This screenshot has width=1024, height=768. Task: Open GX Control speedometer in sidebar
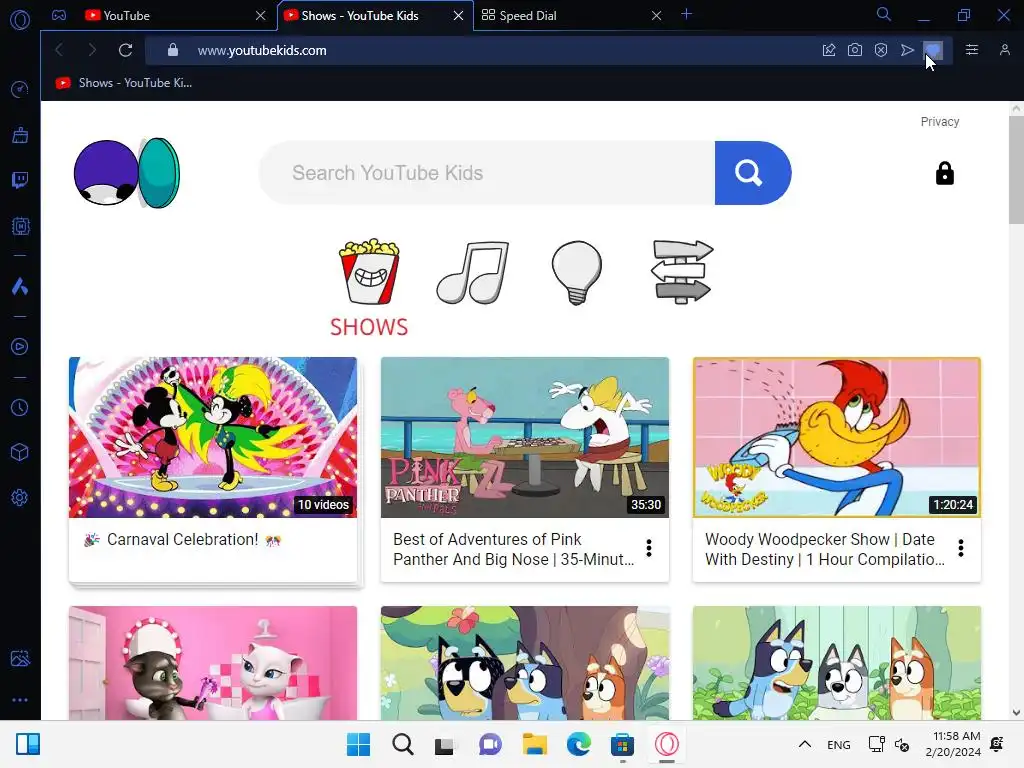20,89
